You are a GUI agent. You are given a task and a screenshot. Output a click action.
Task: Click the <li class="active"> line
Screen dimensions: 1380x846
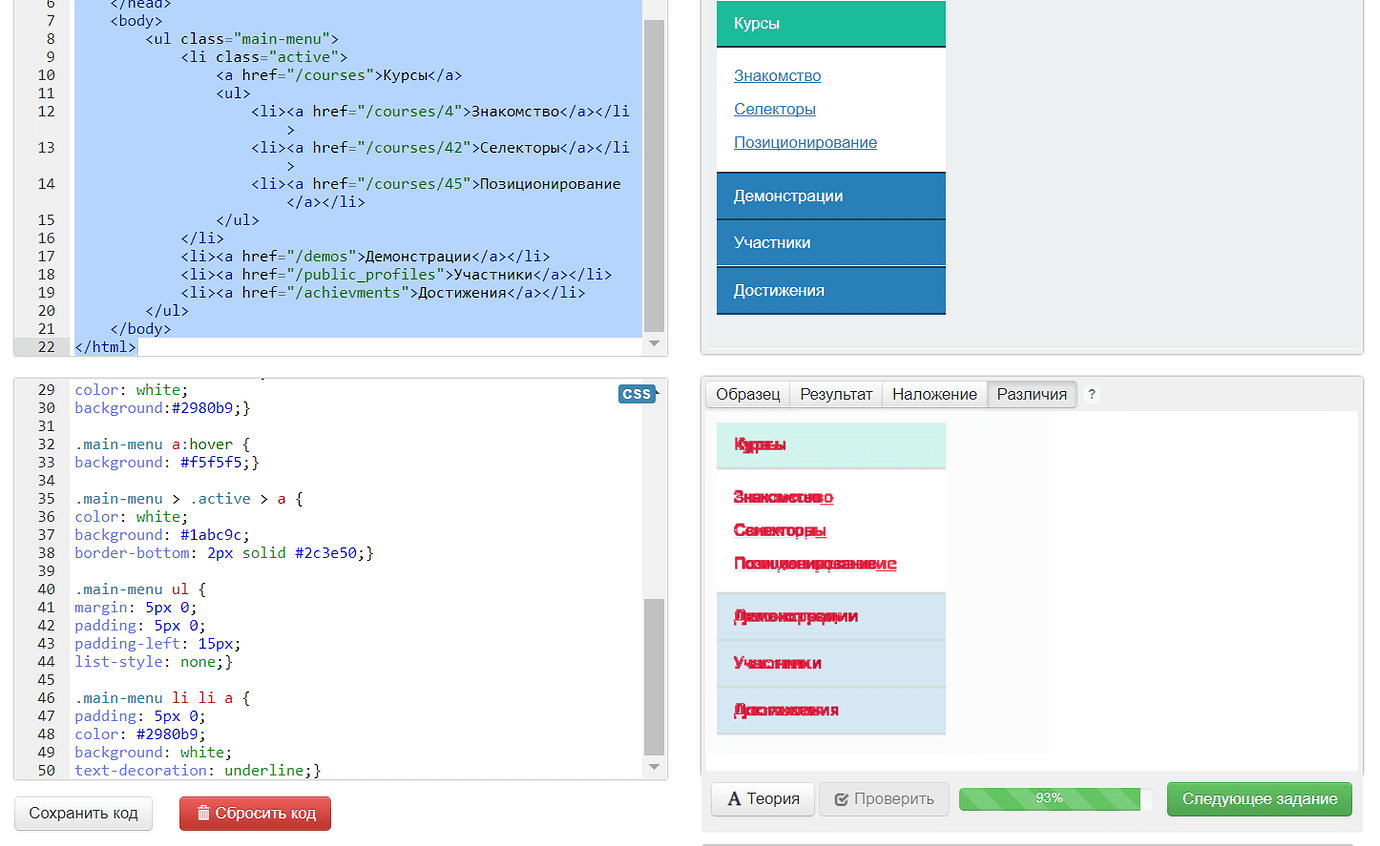point(264,57)
